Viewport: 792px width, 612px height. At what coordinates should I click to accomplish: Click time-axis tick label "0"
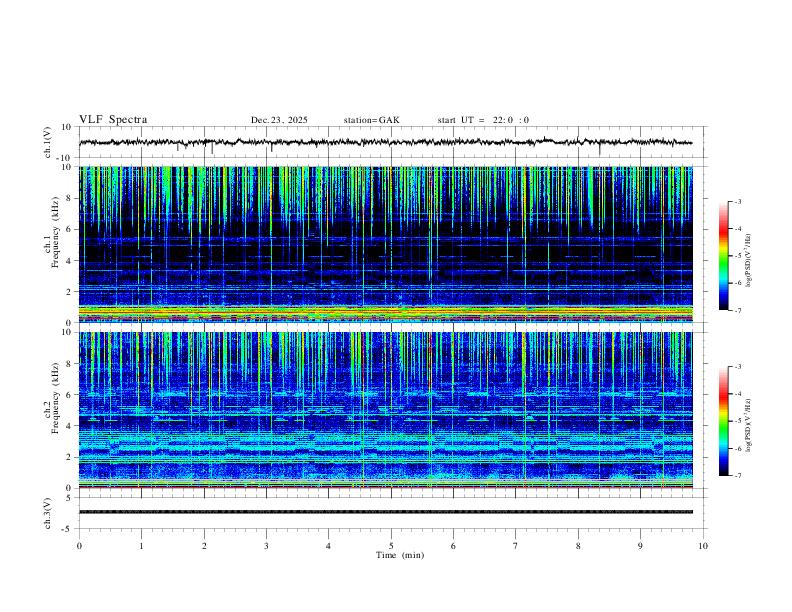79,546
